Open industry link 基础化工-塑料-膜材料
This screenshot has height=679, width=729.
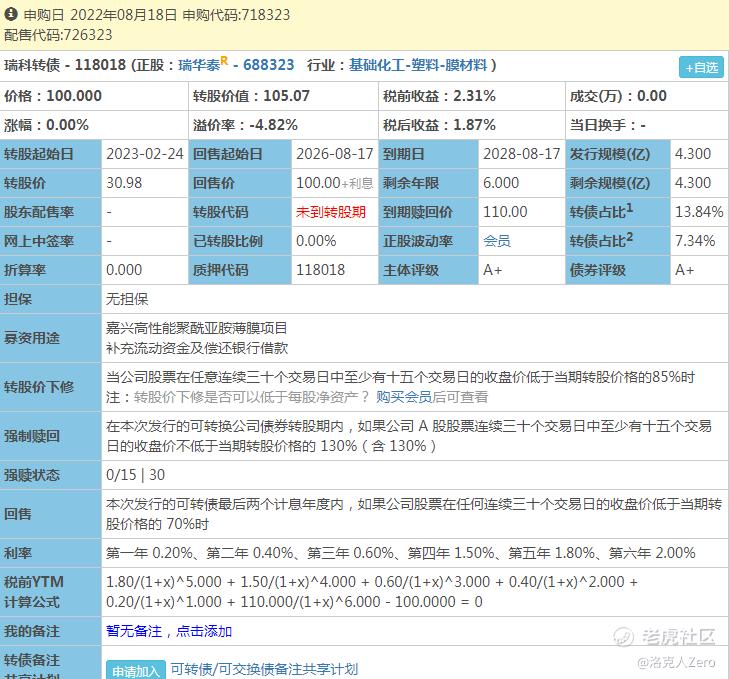[x=418, y=65]
